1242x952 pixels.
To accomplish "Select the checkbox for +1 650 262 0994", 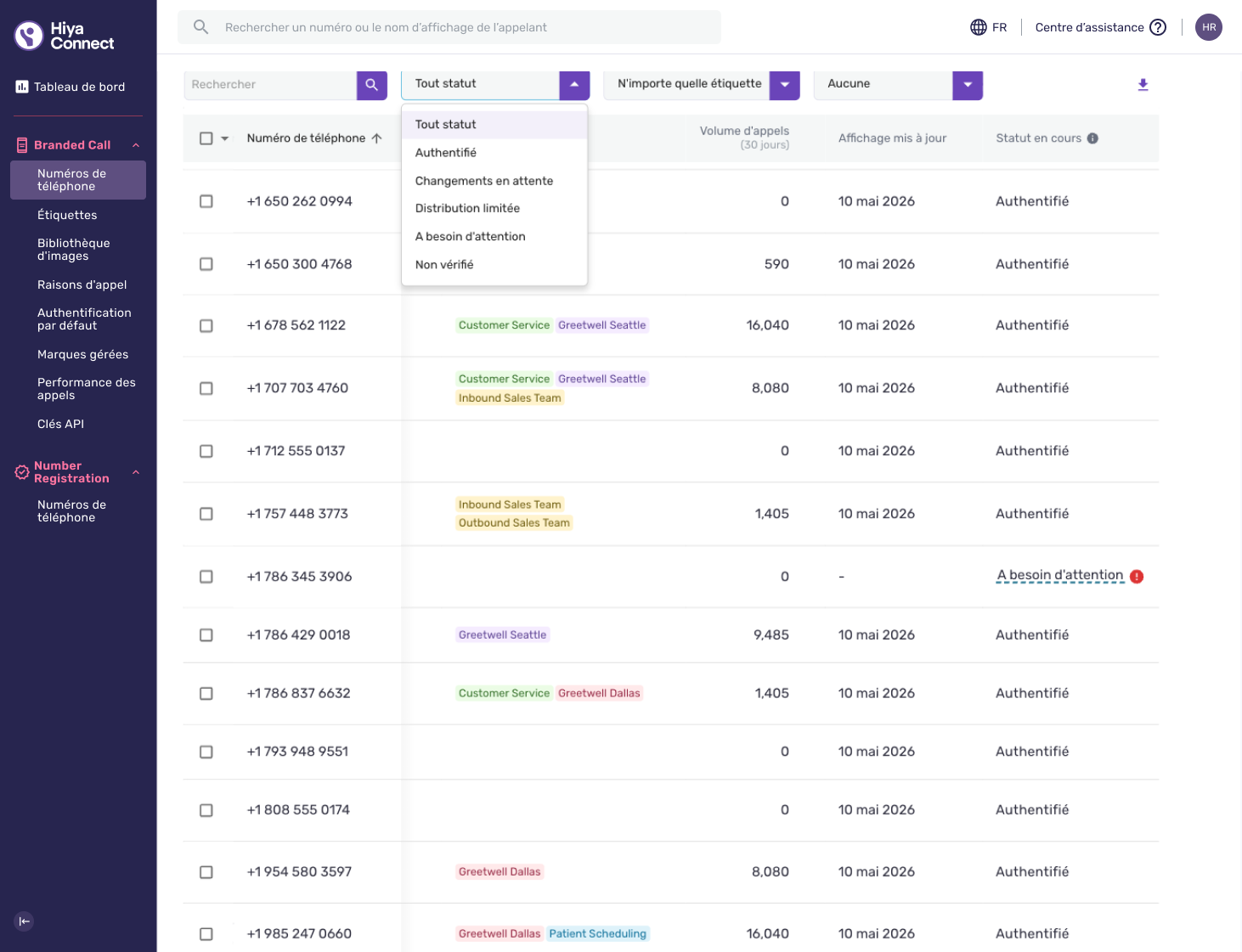I will 206,201.
